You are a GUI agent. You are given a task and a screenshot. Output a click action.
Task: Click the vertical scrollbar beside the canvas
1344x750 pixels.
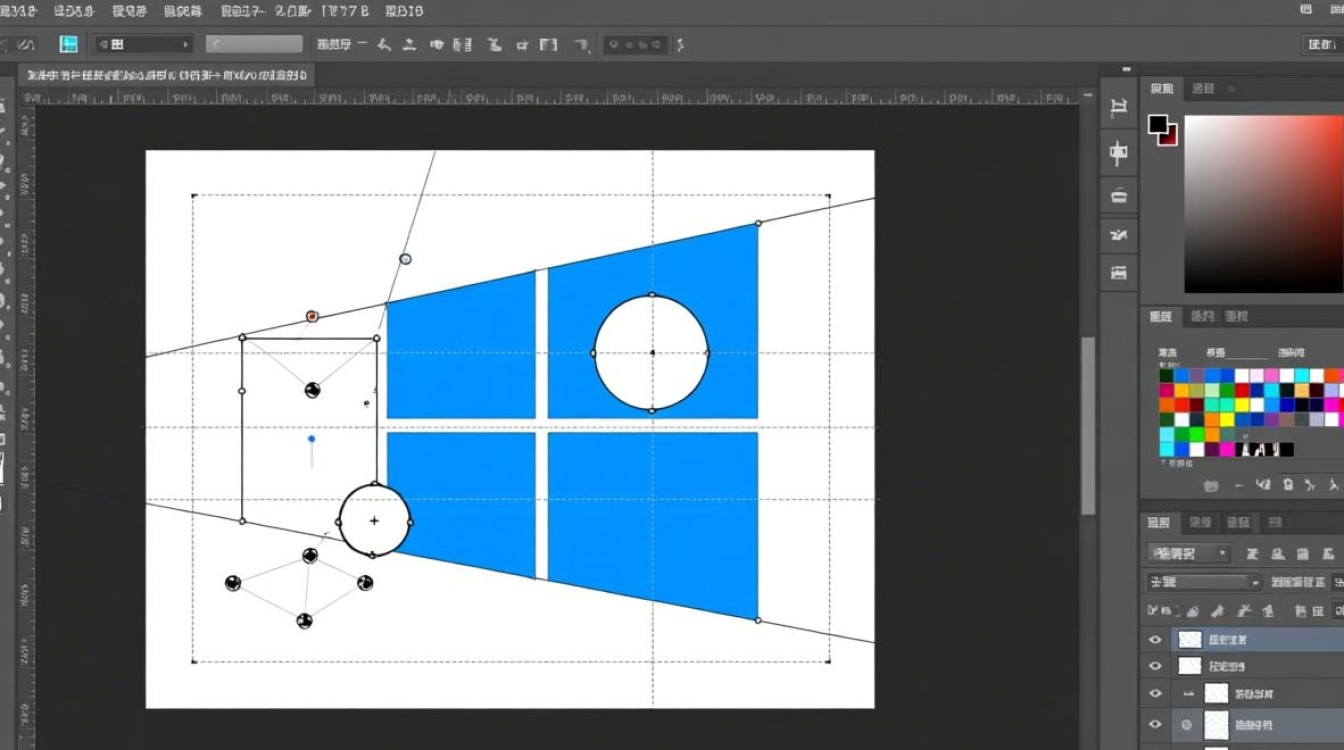[1087, 425]
